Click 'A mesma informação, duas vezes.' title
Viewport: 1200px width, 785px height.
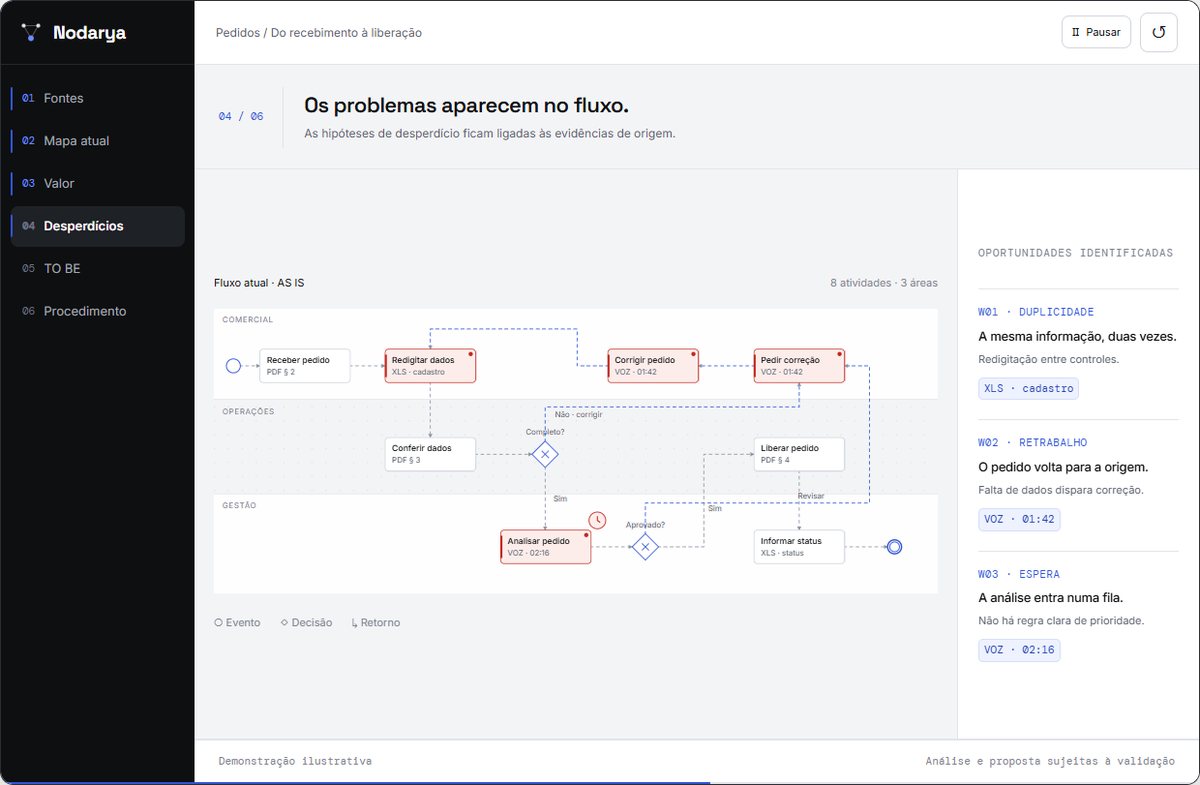tap(1077, 336)
